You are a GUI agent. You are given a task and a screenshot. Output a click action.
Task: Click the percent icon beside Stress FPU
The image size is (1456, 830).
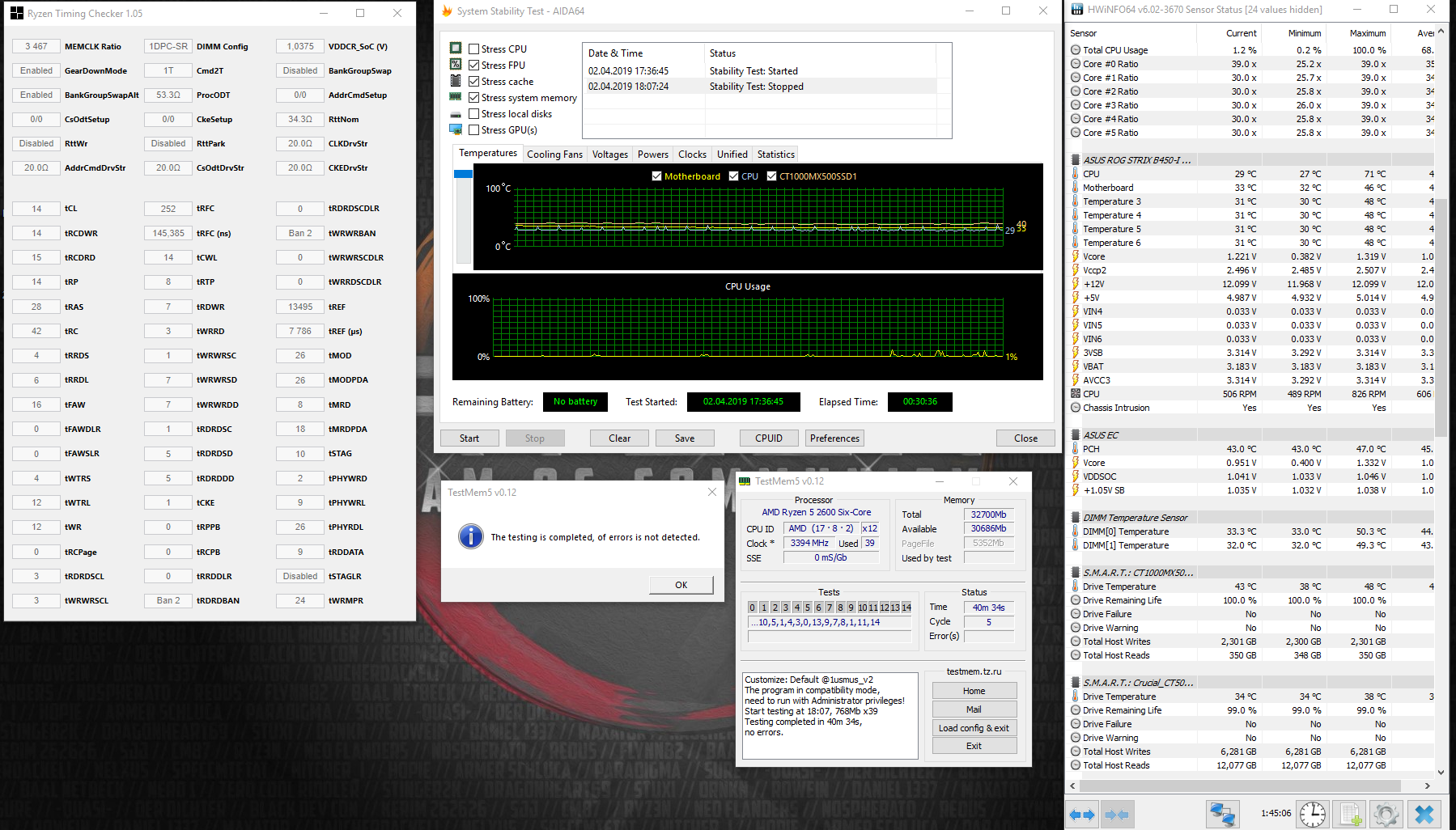(456, 65)
